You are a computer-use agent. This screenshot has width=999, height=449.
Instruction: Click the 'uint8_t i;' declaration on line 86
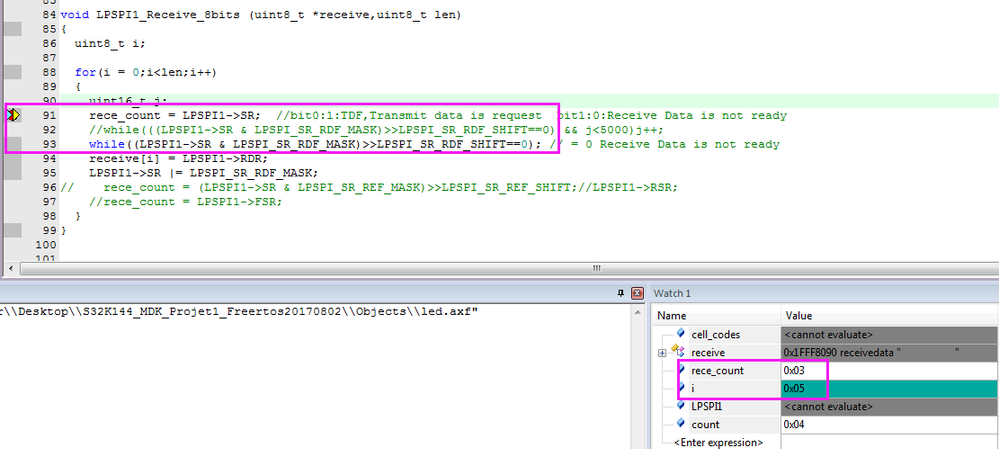pyautogui.click(x=110, y=44)
